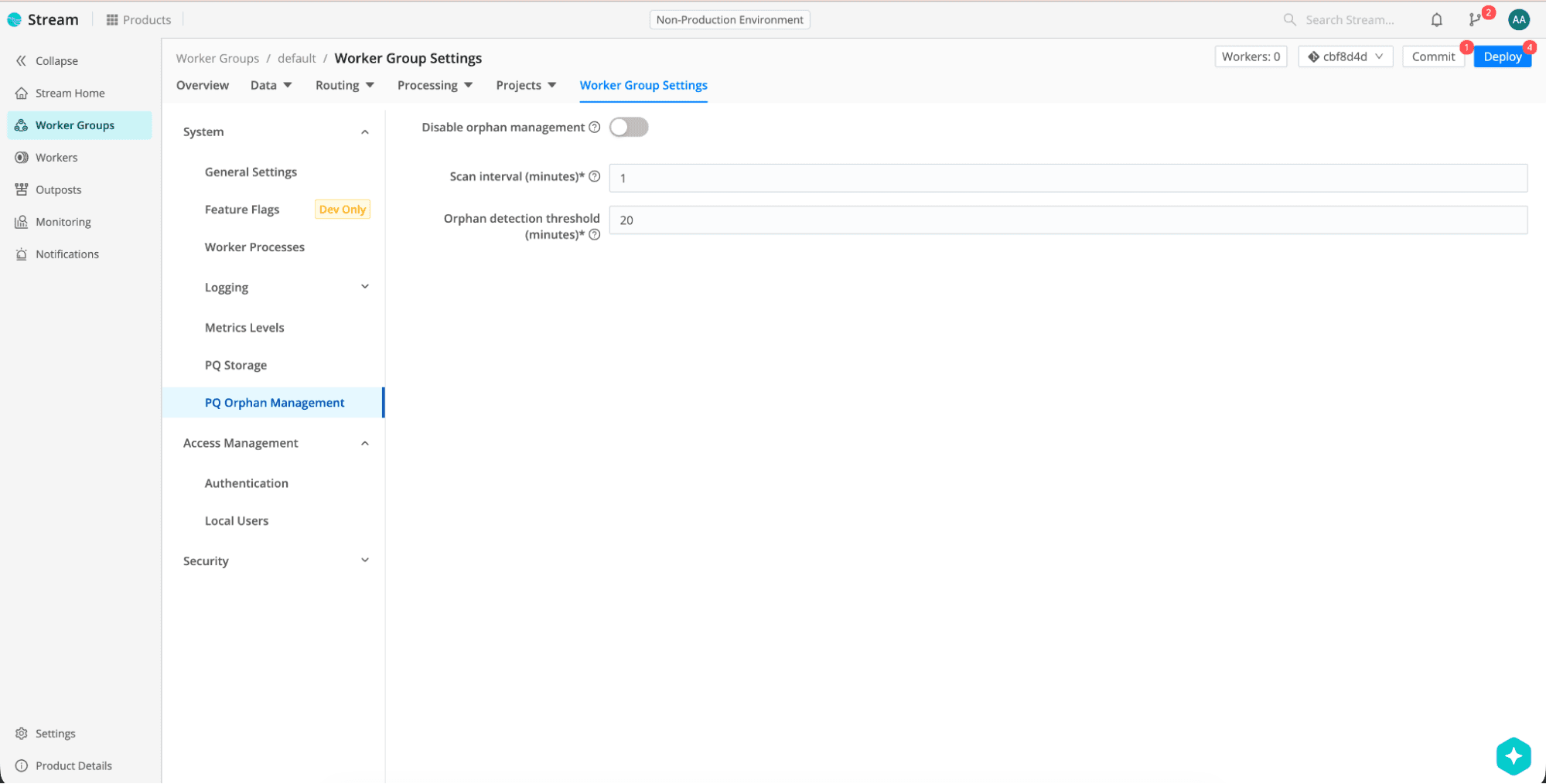Click the Scan interval input field

[1068, 178]
